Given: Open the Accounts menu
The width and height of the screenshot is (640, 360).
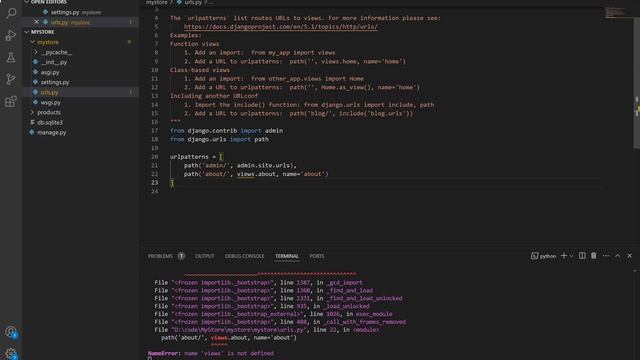Looking at the screenshot, I should click(x=11, y=332).
